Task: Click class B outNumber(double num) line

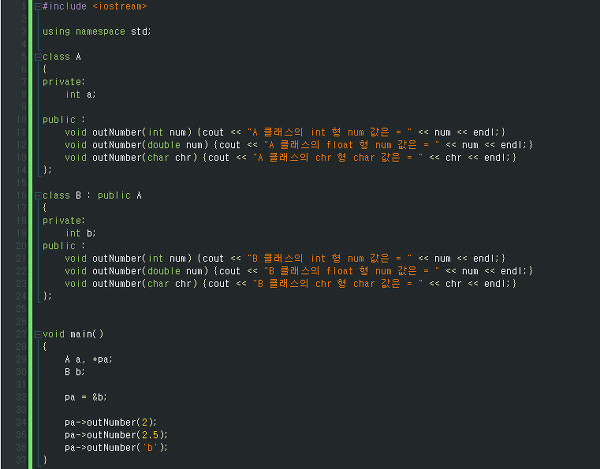Action: click(x=299, y=271)
